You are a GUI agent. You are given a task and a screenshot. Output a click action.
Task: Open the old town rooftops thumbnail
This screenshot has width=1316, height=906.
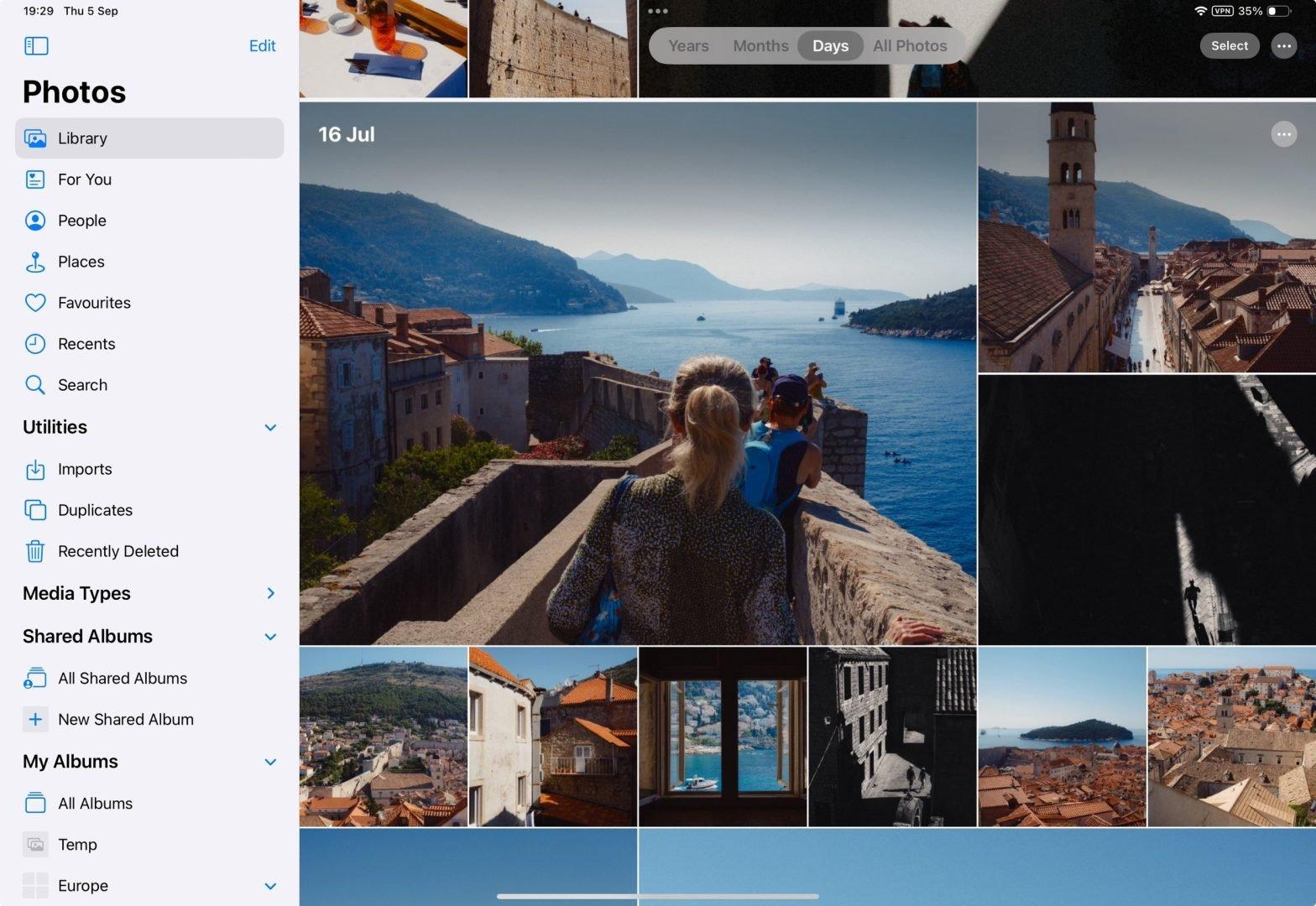(1232, 737)
